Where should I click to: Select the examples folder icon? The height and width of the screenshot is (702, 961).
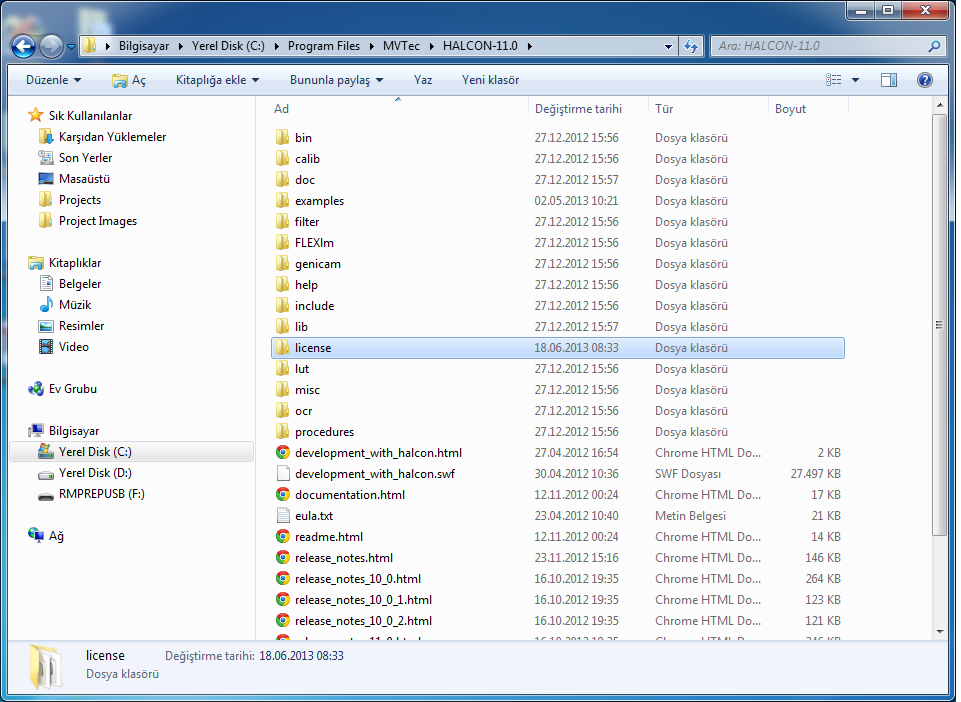(x=282, y=200)
